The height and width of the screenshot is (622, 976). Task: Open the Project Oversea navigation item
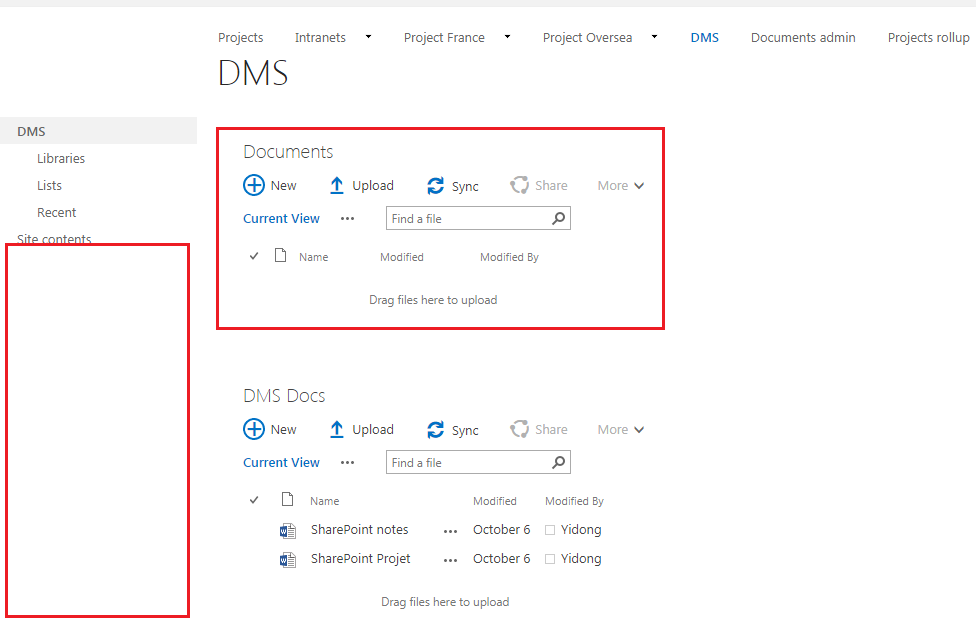587,37
